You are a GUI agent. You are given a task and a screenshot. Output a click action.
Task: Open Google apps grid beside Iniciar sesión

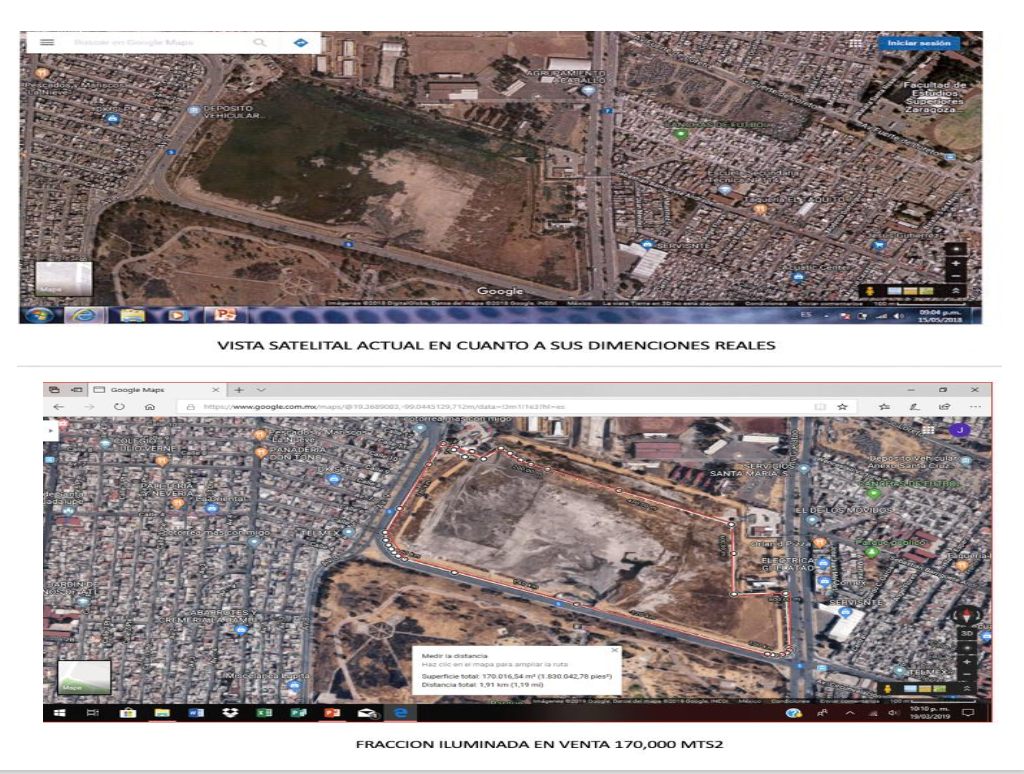tap(855, 43)
